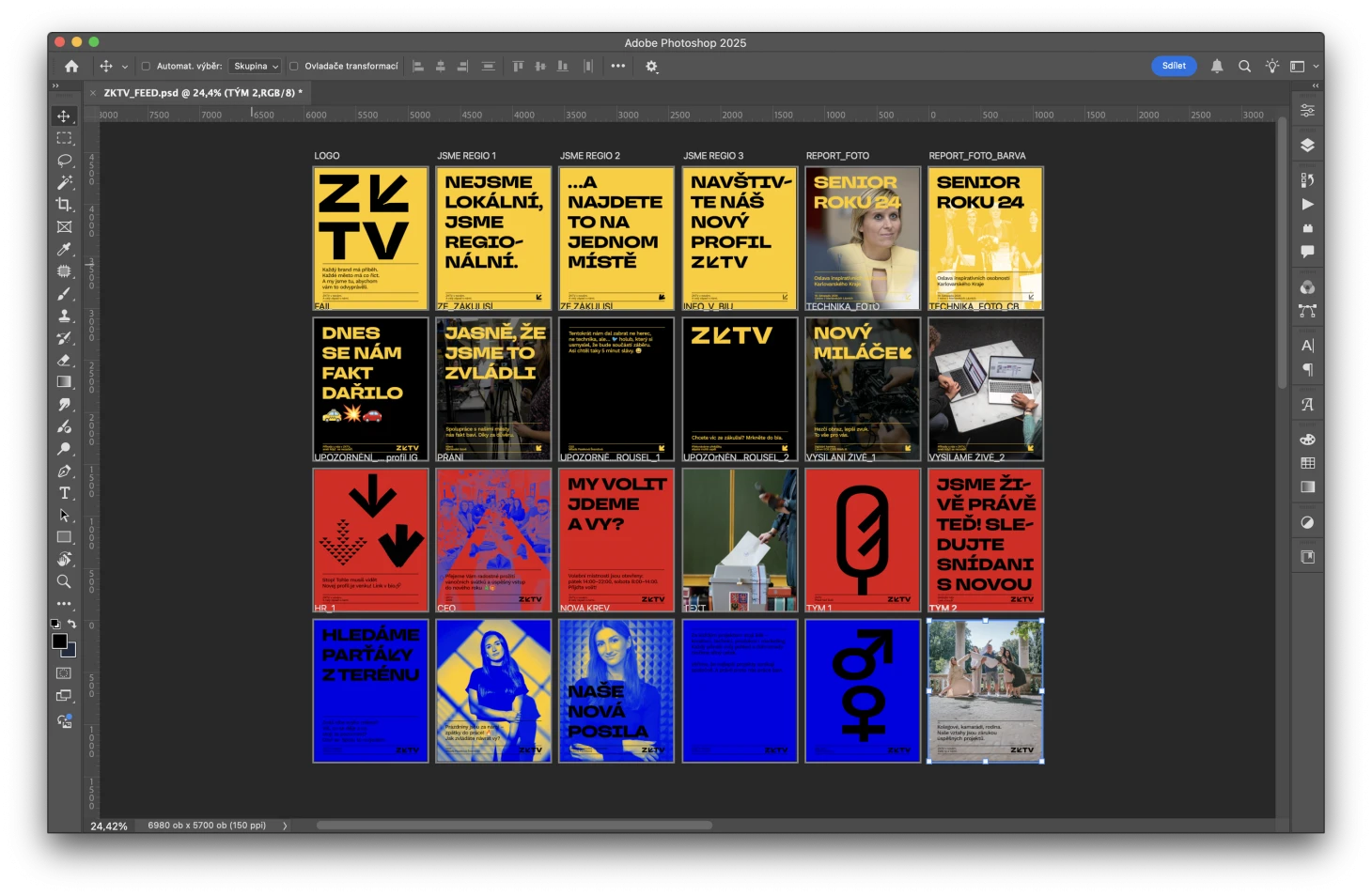Open the Comments speech-bubble panel icon

1307,252
